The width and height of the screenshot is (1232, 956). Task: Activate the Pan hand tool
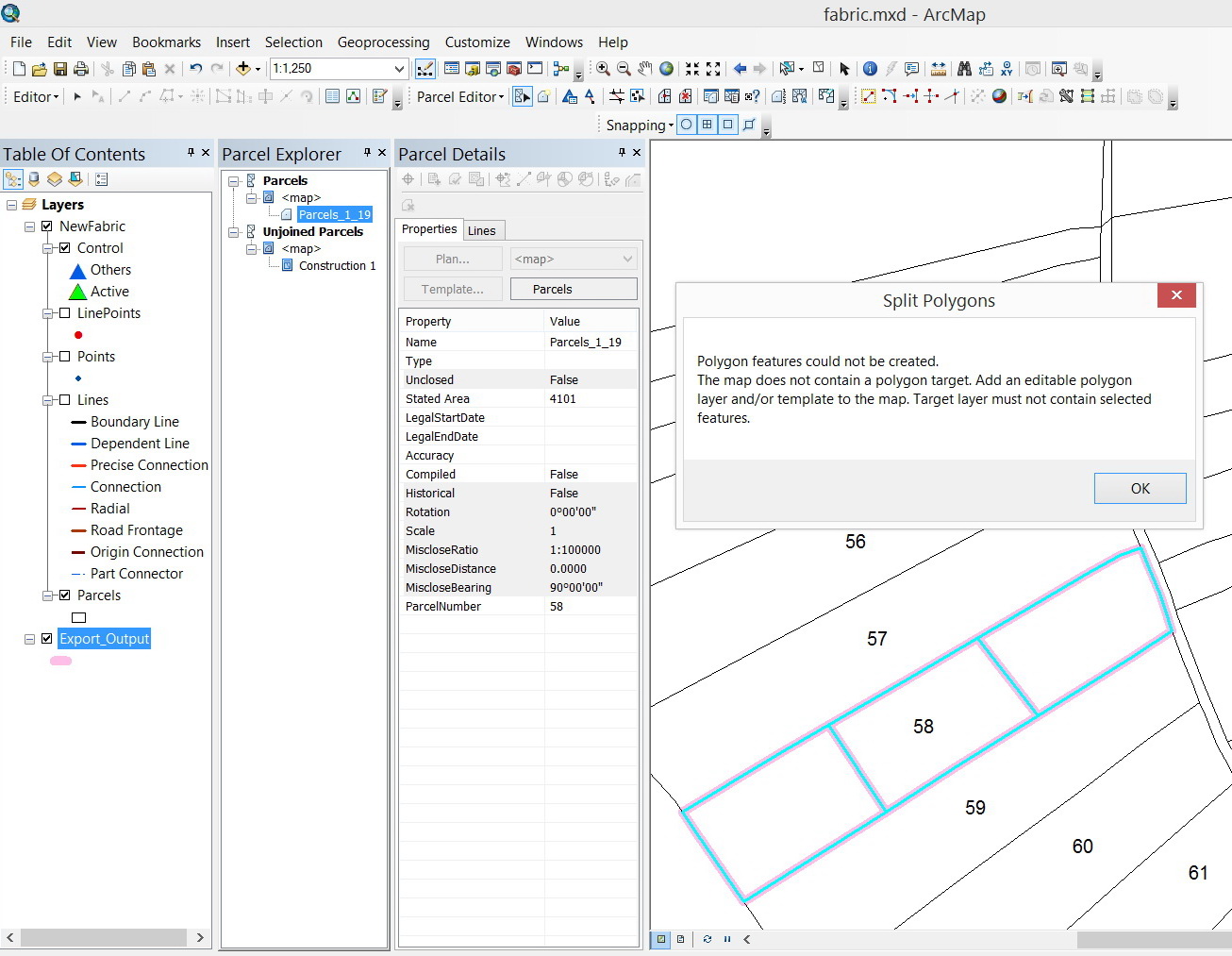click(x=644, y=69)
